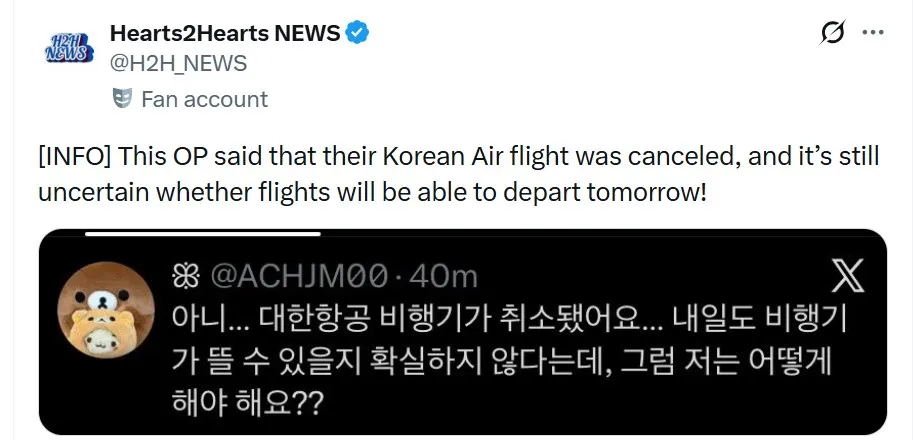Image resolution: width=913 pixels, height=440 pixels.
Task: Open the Grok slashed-circle icon
Action: (x=832, y=32)
